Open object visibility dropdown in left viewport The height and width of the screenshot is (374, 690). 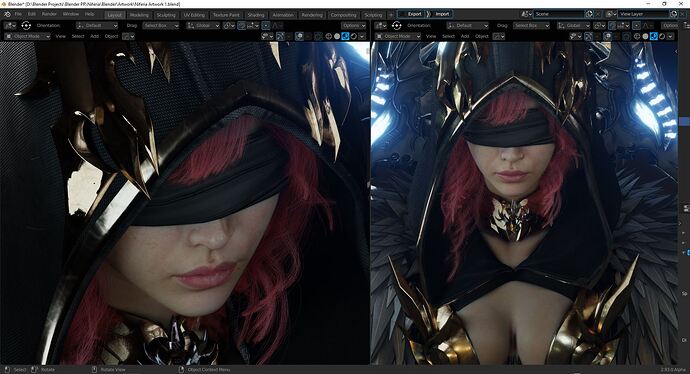(267, 37)
